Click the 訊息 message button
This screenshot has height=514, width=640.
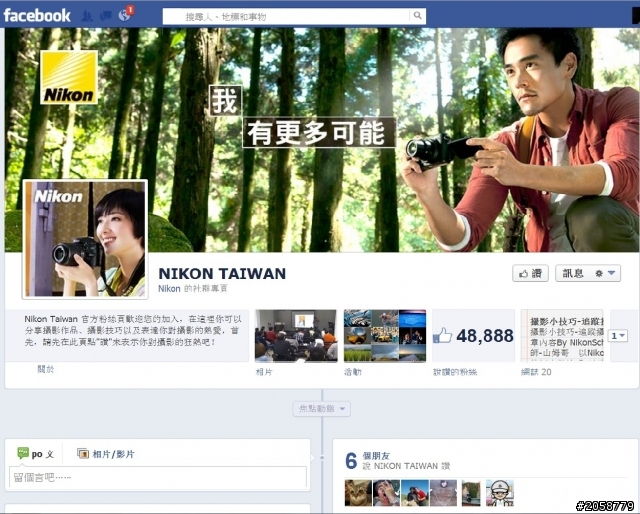click(x=573, y=274)
